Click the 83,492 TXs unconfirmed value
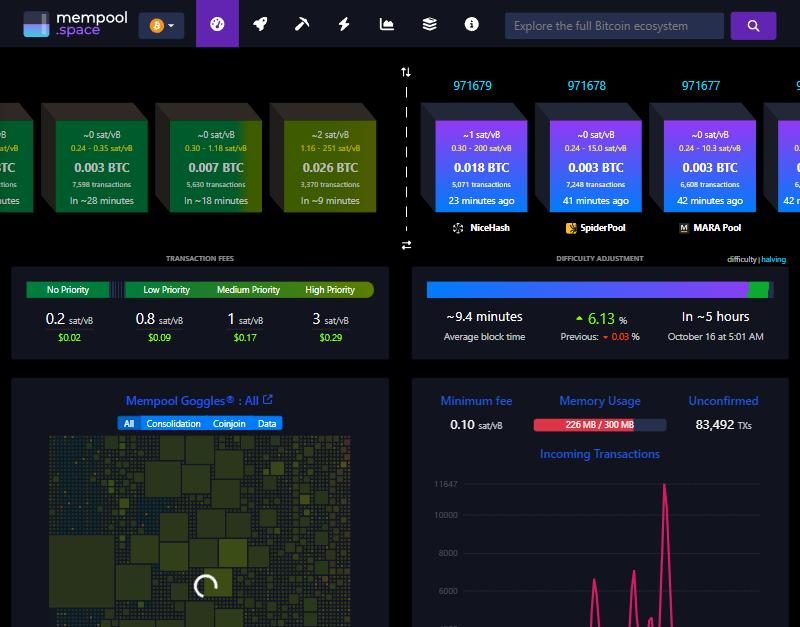This screenshot has width=800, height=627. point(723,424)
